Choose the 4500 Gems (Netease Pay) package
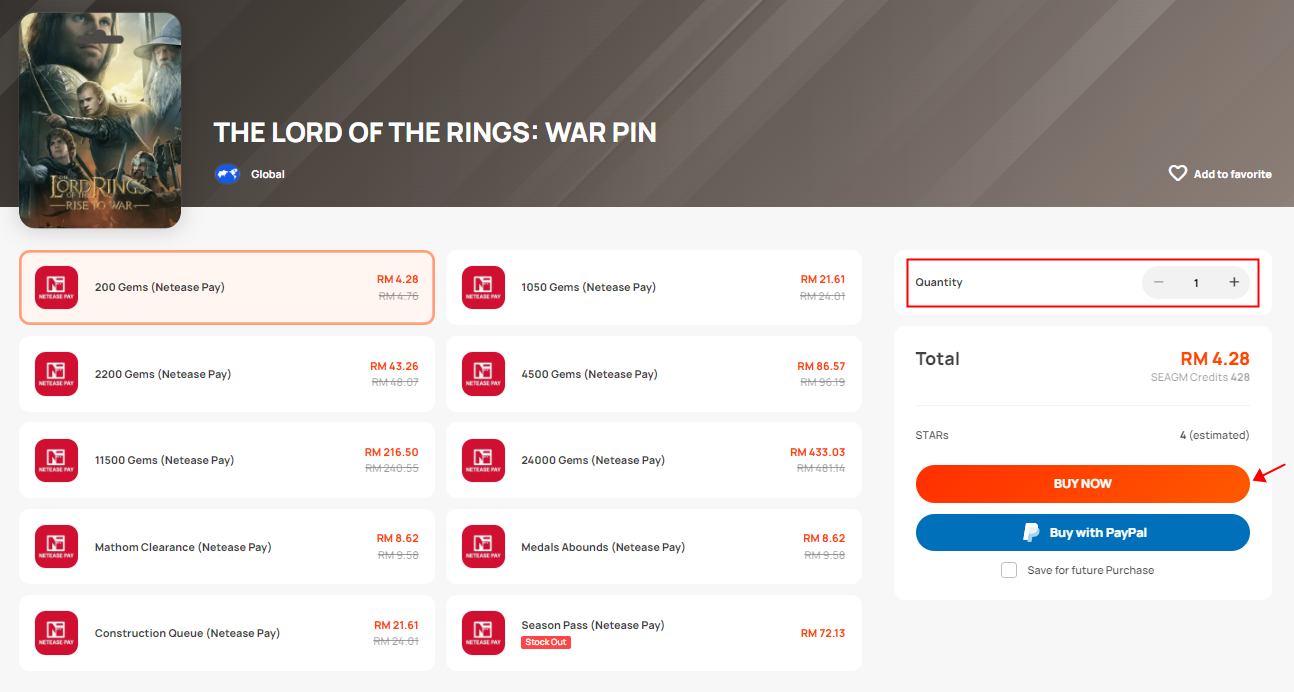Viewport: 1294px width, 692px height. click(x=654, y=374)
